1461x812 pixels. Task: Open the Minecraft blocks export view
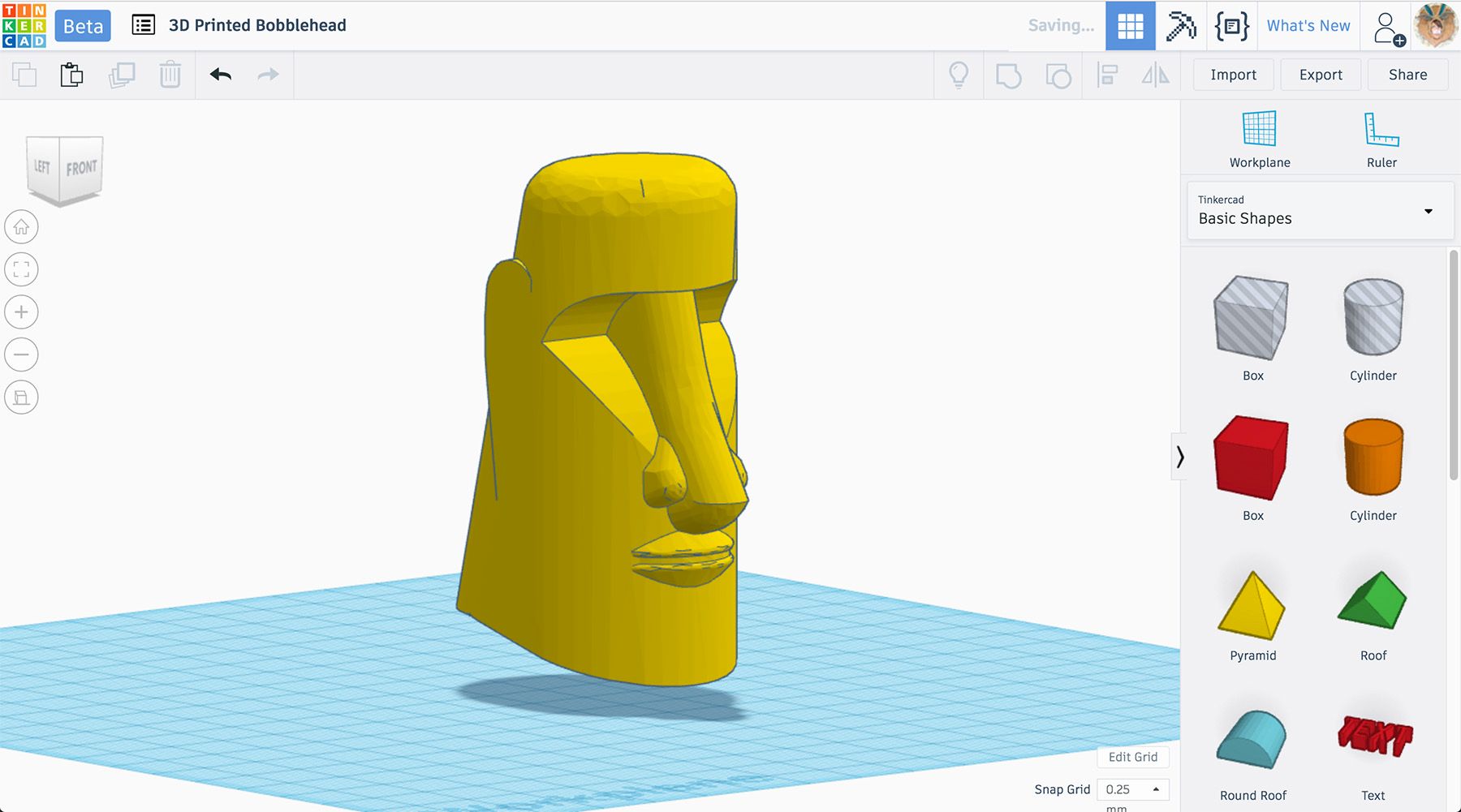(x=1180, y=26)
